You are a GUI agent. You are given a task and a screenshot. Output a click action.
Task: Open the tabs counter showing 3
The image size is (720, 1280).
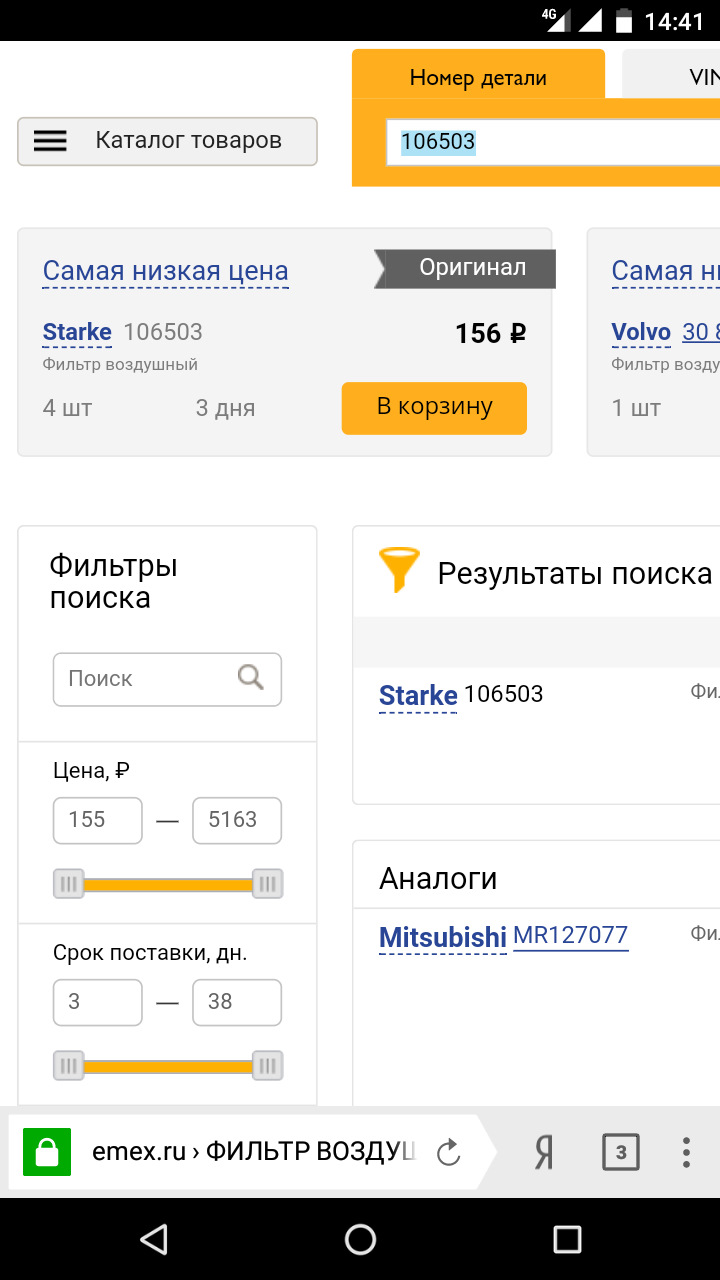tap(620, 1152)
